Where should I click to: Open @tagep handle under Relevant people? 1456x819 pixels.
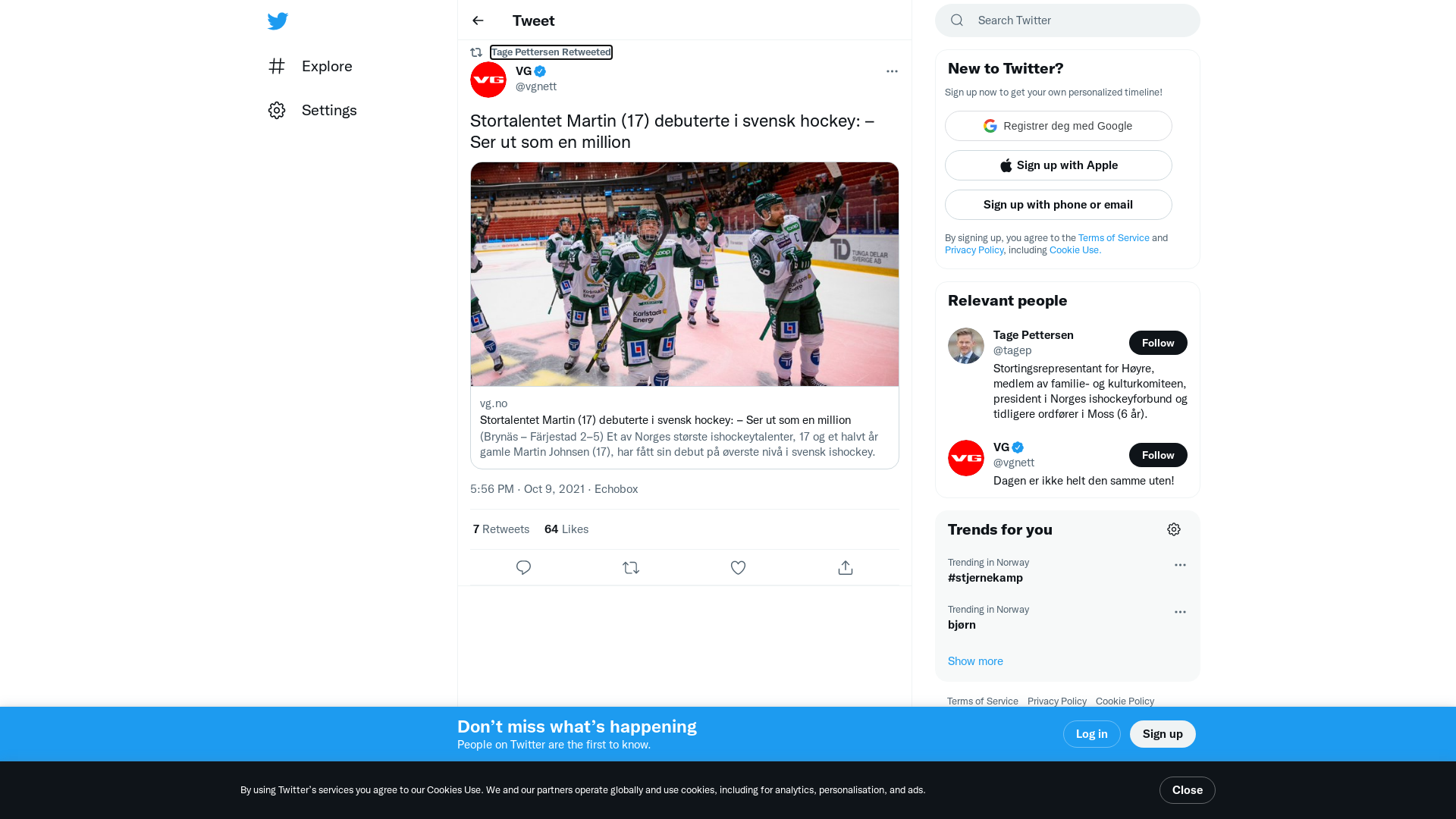1012,350
